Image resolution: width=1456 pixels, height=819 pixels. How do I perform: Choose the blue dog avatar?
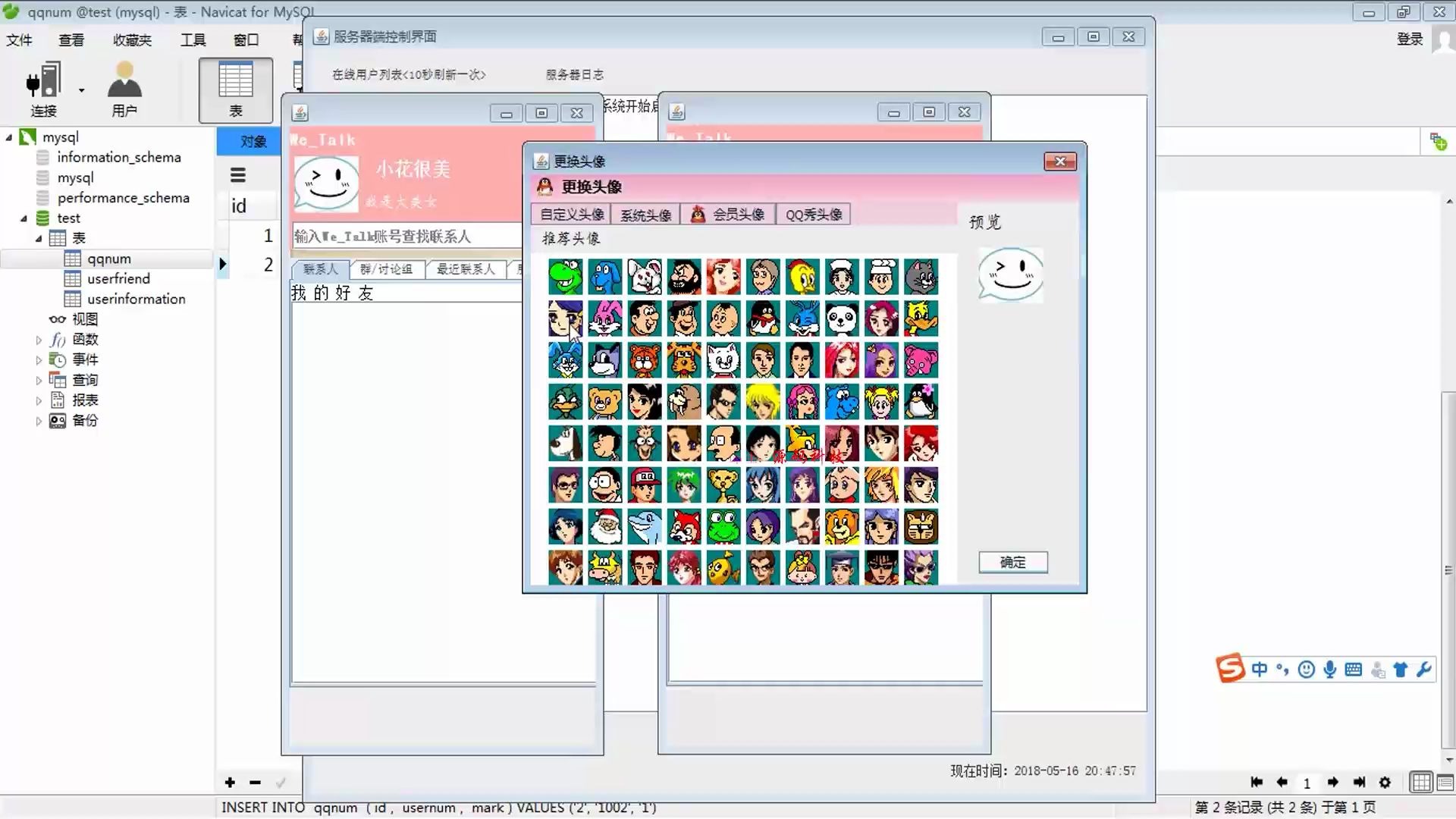tap(605, 277)
